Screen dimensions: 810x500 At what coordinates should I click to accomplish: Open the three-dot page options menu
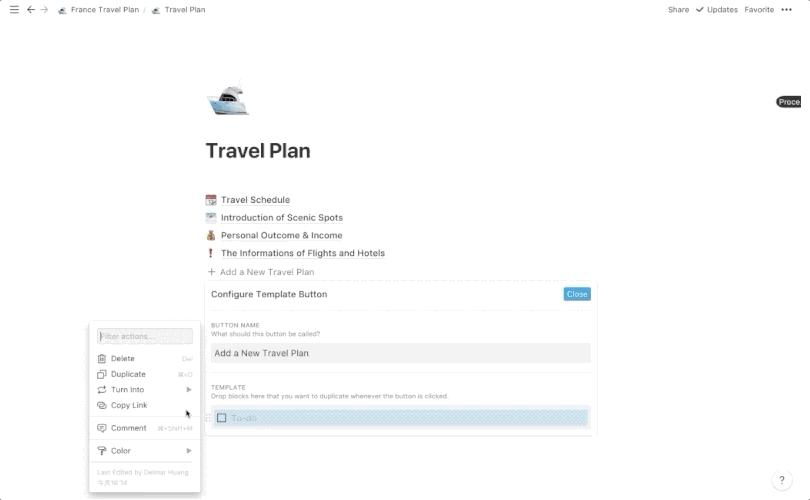point(787,10)
